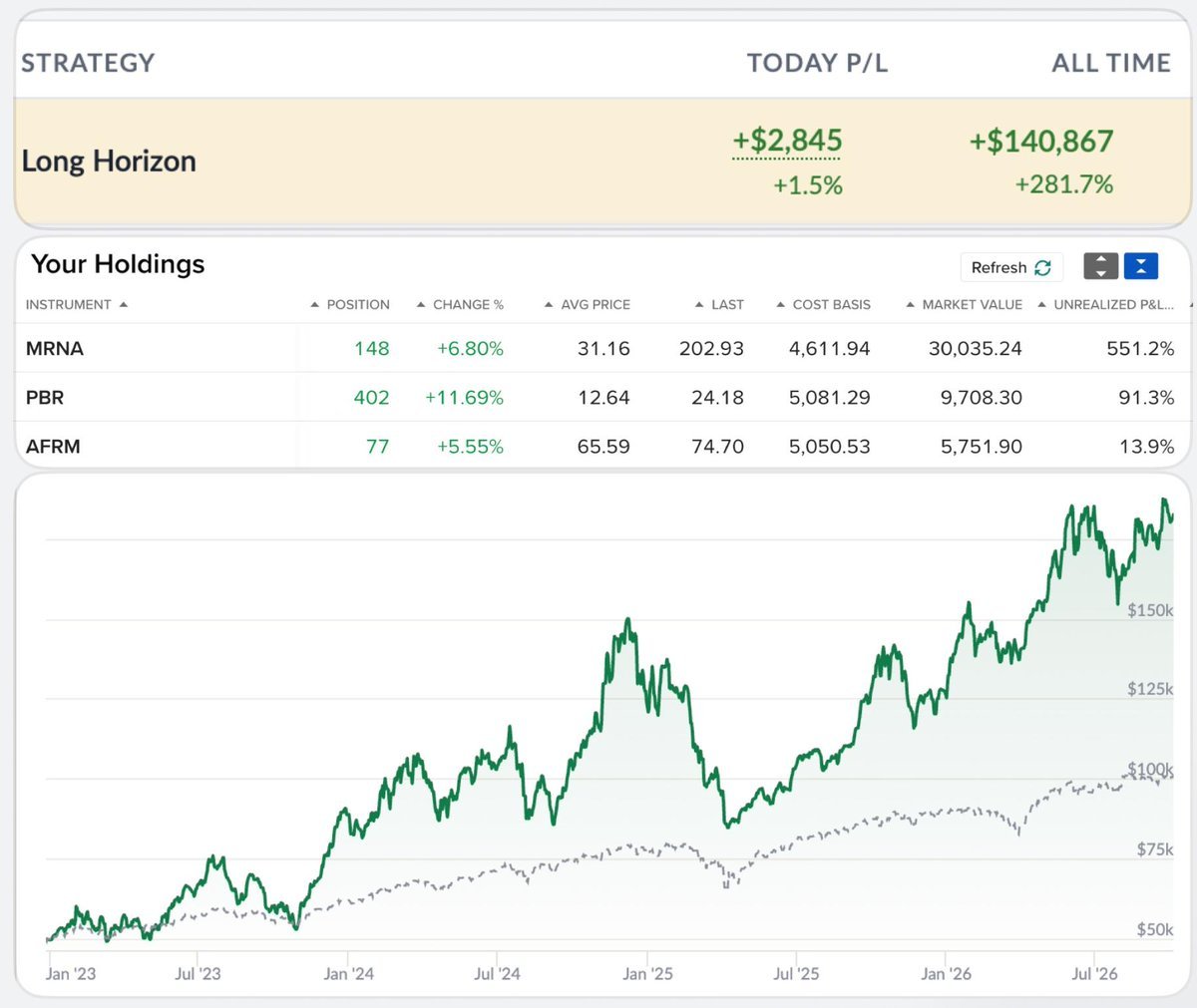This screenshot has width=1197, height=1008.
Task: Sort holdings by POSITION column
Action: tap(350, 304)
